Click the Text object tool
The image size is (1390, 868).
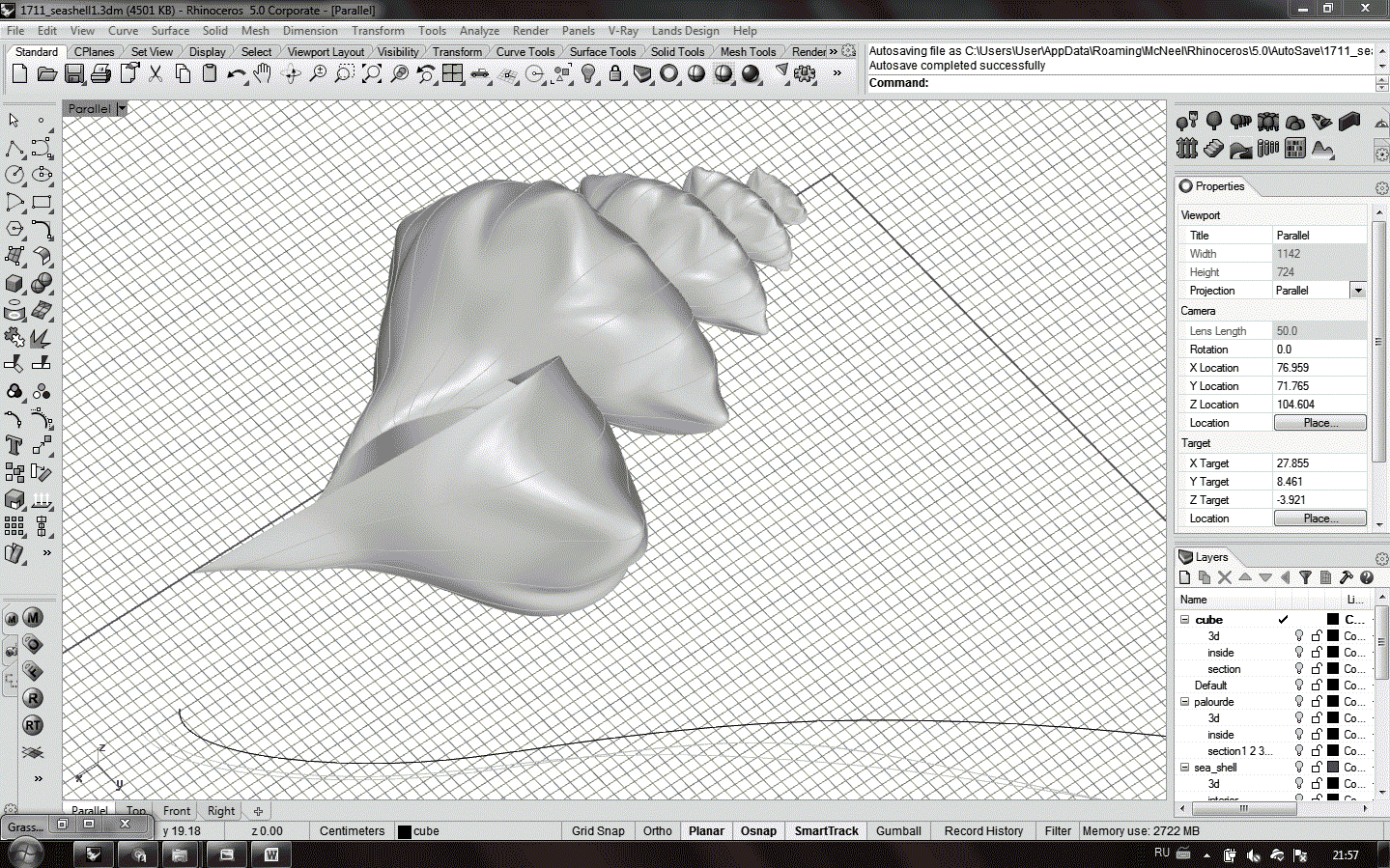pos(14,445)
